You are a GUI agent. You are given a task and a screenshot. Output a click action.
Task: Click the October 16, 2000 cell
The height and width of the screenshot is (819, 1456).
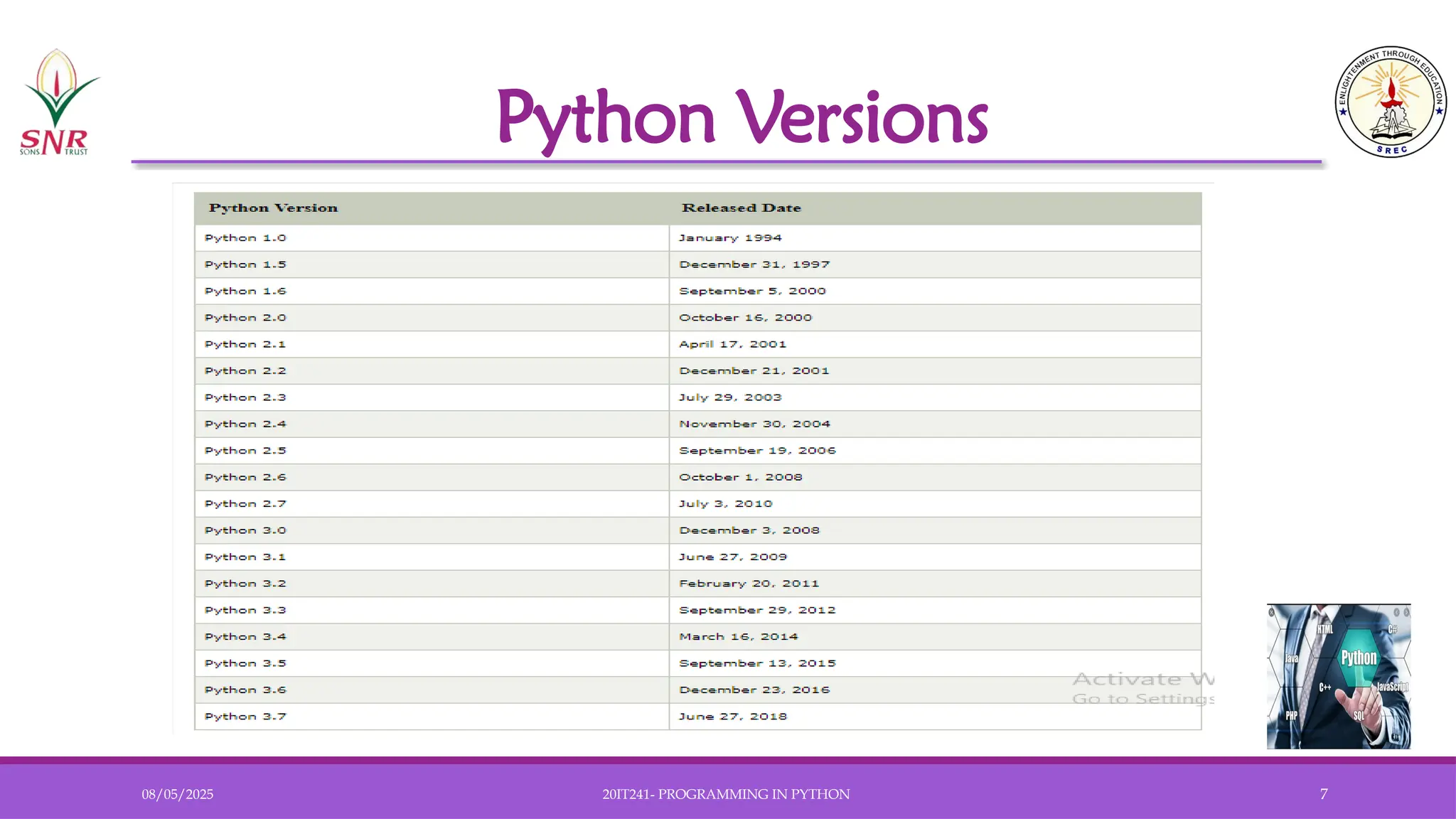pos(936,318)
